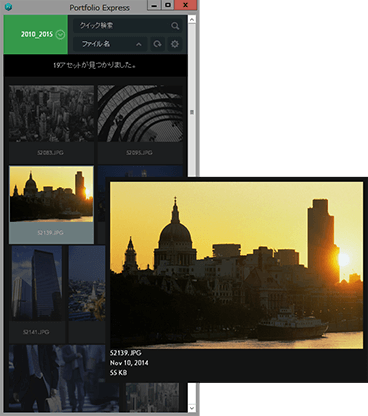Click the 52083.JPG filename label
The width and height of the screenshot is (368, 416).
pyautogui.click(x=50, y=153)
